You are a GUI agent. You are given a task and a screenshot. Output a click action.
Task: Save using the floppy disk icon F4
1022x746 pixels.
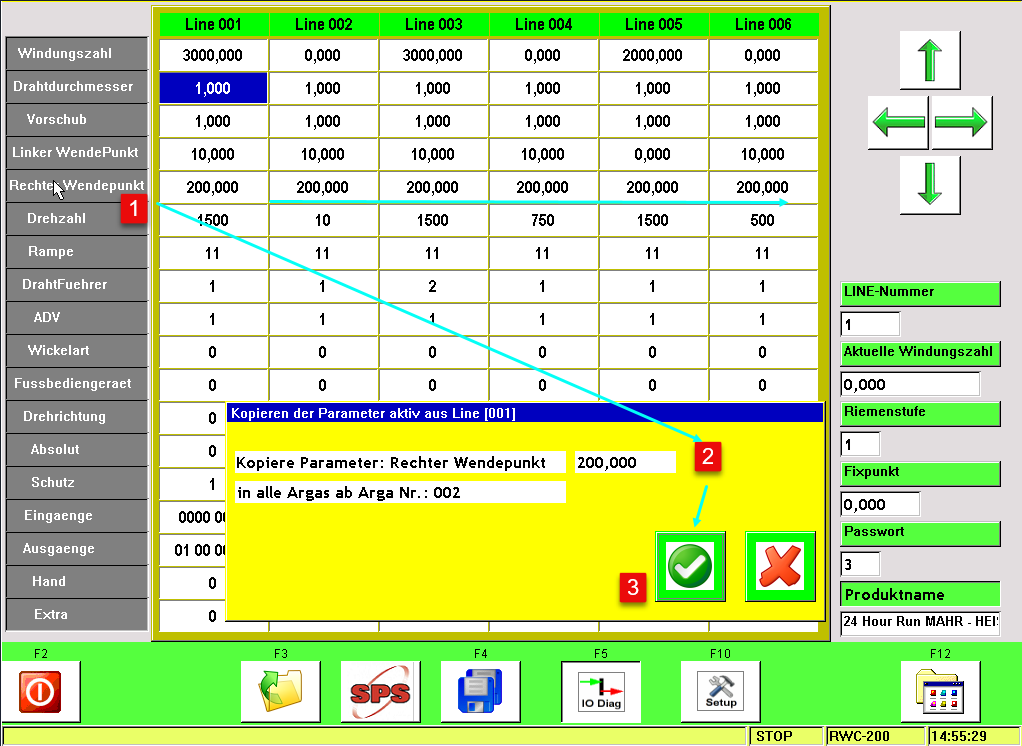click(x=481, y=691)
